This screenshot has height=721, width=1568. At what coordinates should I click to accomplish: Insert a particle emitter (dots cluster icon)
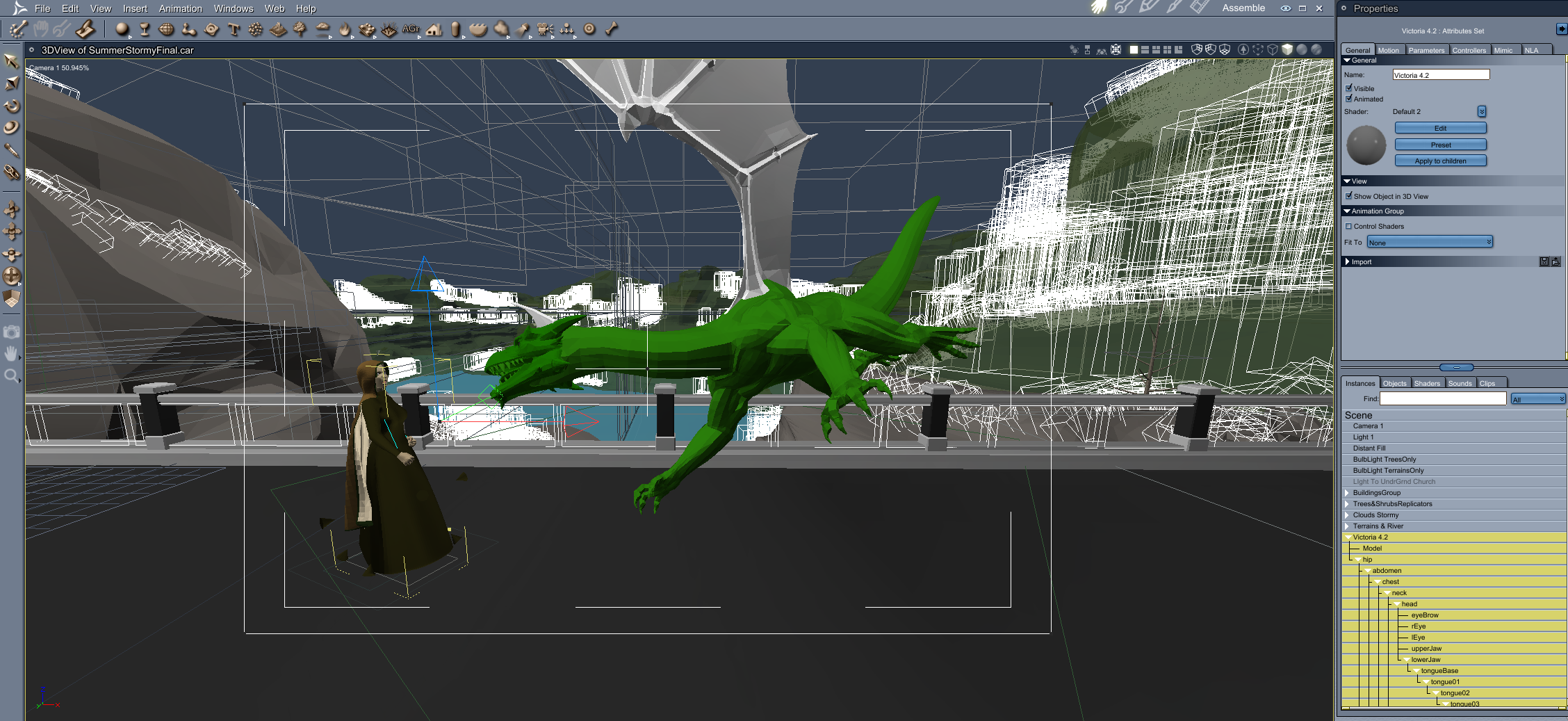256,29
